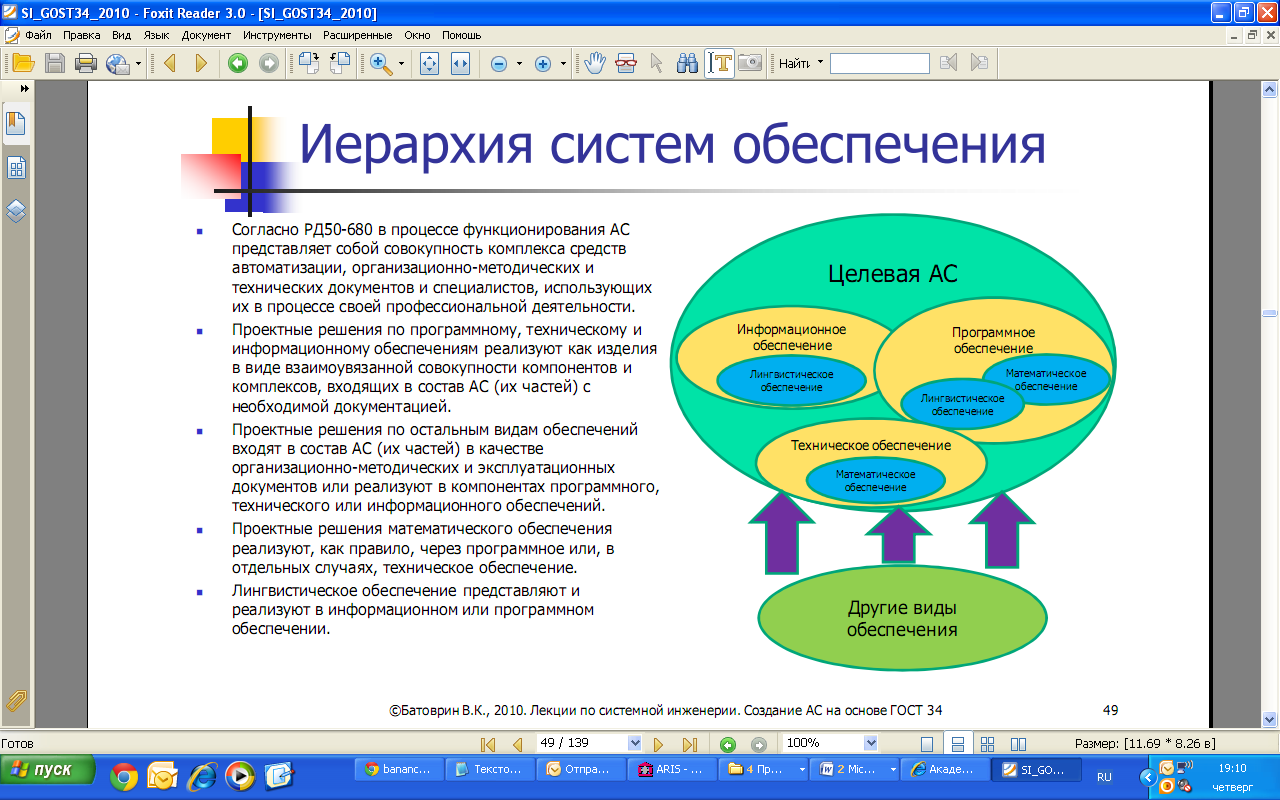
Task: Switch to Continuous Facing page layout
Action: point(987,744)
